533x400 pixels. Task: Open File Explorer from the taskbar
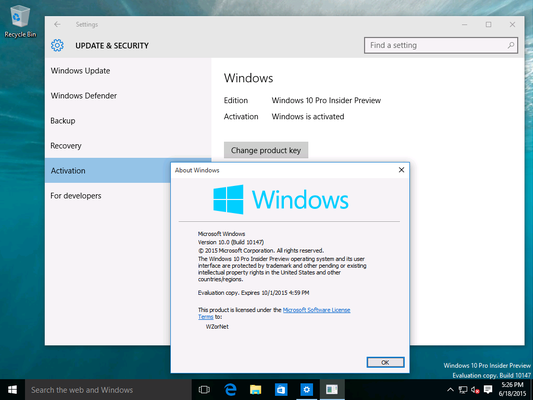[x=255, y=390]
